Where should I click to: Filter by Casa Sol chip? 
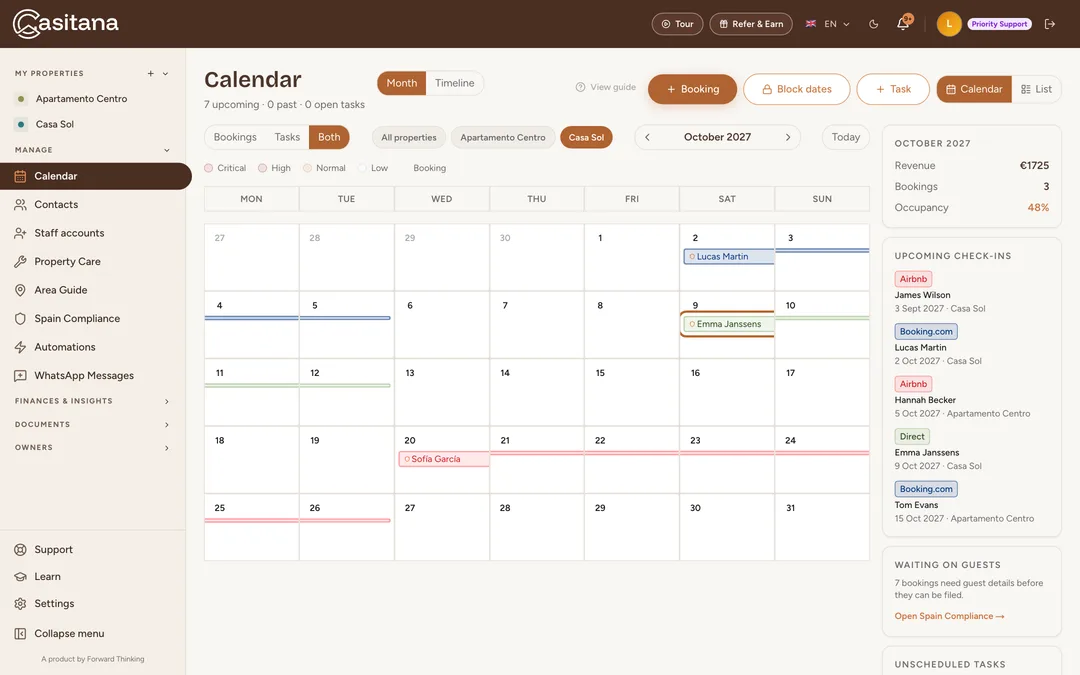click(x=586, y=137)
